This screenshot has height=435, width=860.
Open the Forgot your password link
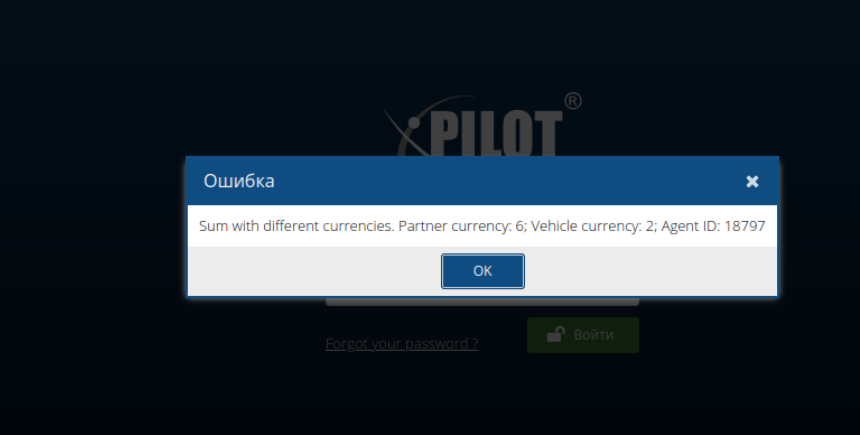(x=401, y=344)
